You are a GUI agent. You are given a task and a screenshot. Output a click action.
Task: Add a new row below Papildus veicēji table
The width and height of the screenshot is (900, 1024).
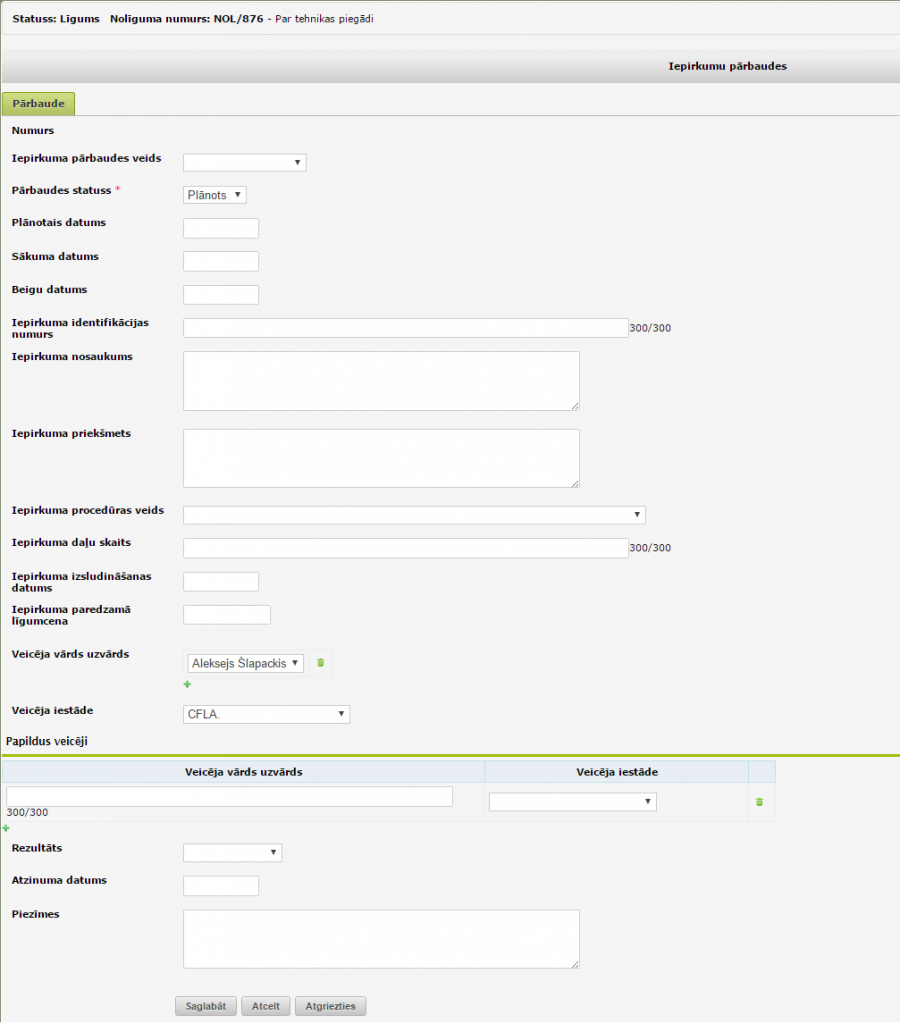pos(6,828)
